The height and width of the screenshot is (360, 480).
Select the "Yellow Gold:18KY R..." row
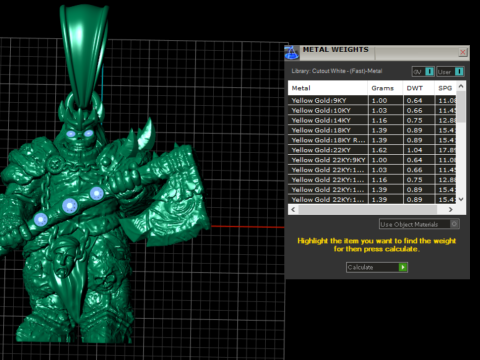(x=372, y=140)
